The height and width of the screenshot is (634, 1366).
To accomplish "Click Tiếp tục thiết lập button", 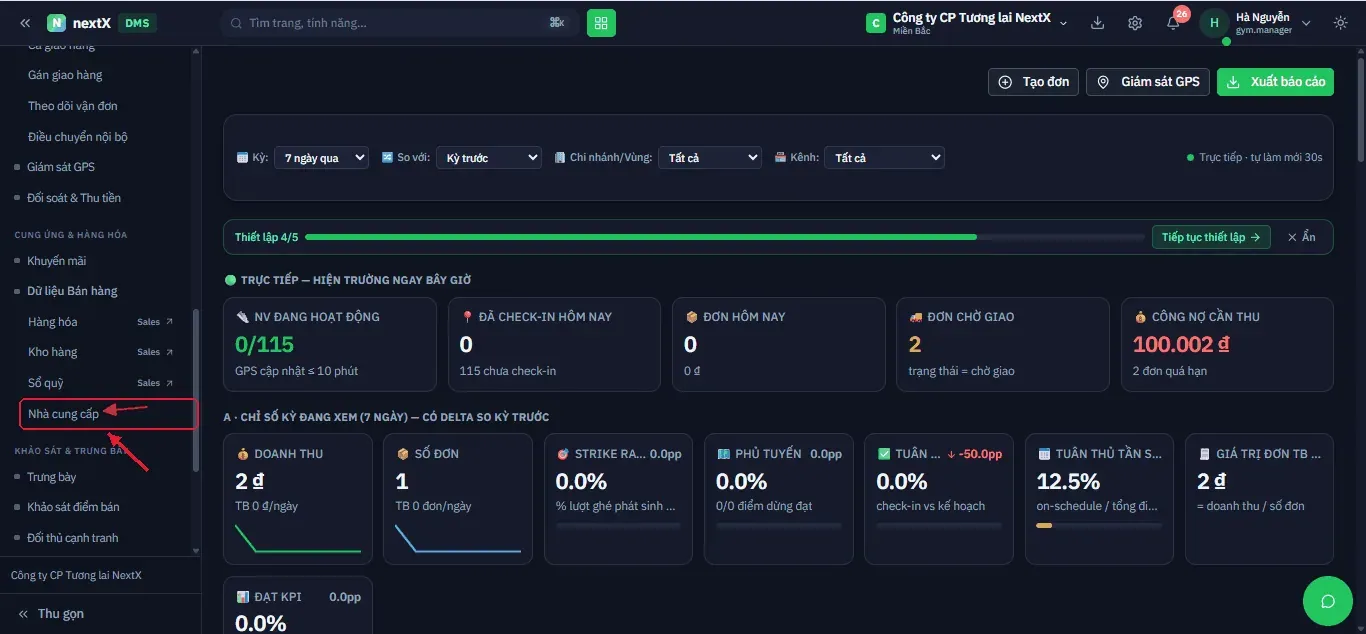I will [x=1211, y=237].
